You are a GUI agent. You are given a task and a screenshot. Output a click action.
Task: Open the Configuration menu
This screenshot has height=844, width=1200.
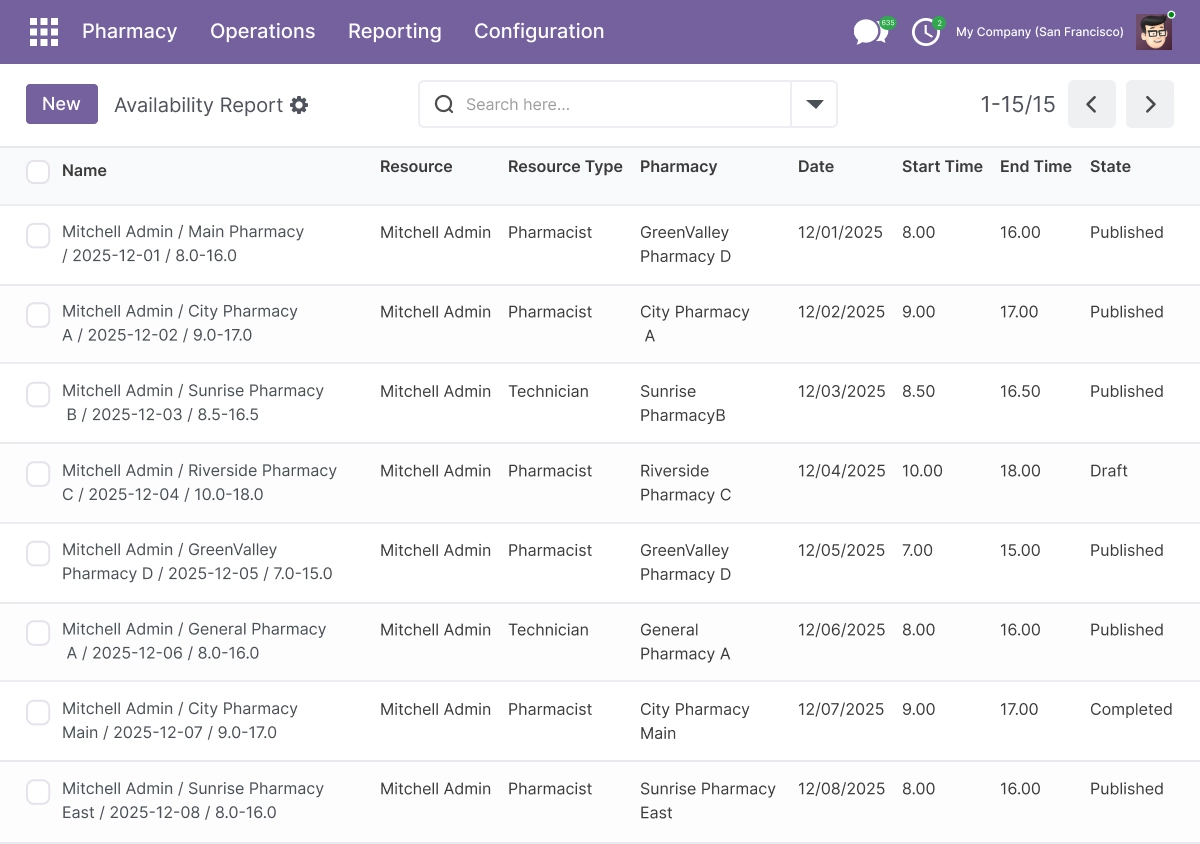(x=539, y=32)
